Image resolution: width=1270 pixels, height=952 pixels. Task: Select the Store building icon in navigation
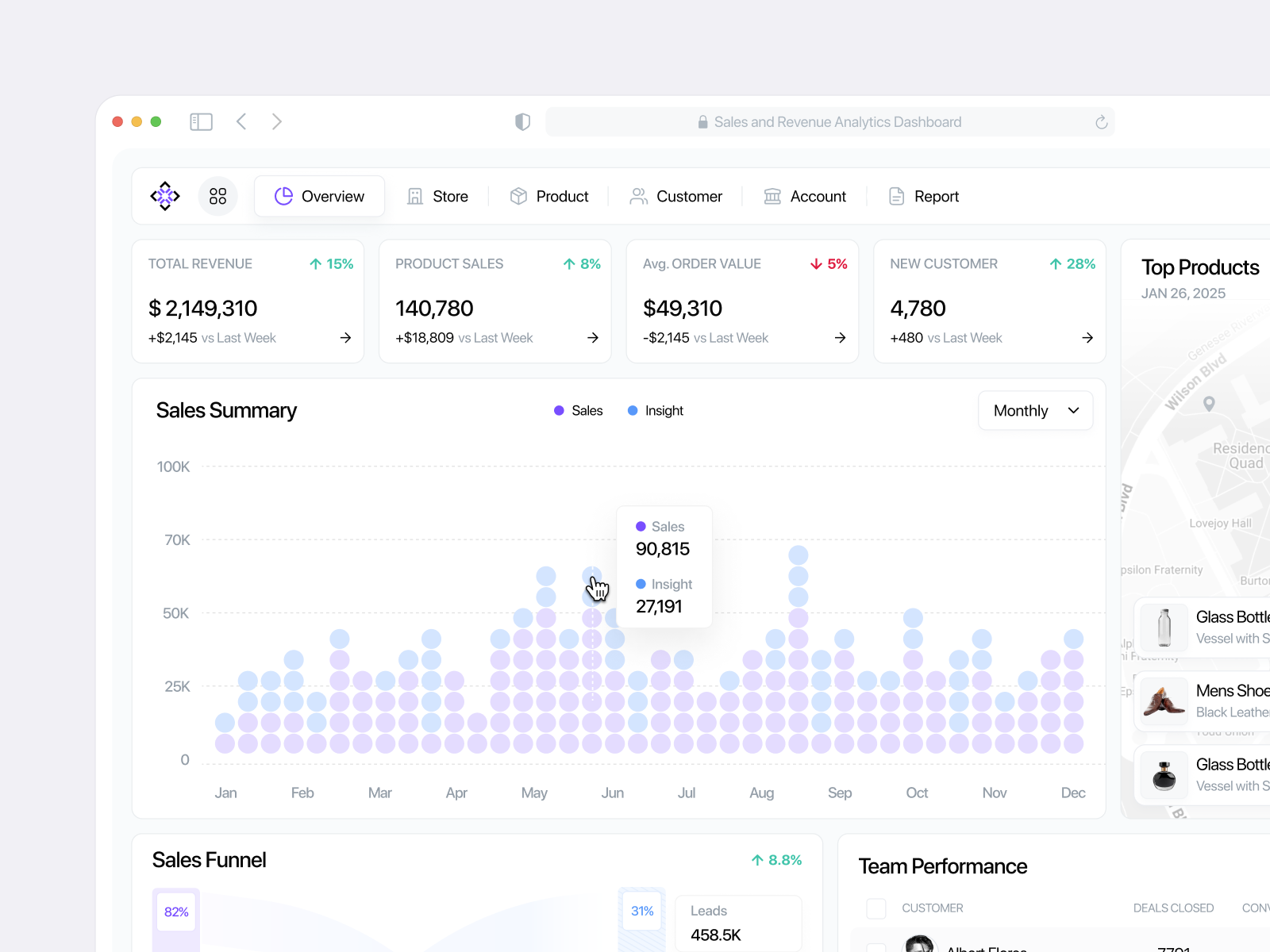click(x=416, y=196)
